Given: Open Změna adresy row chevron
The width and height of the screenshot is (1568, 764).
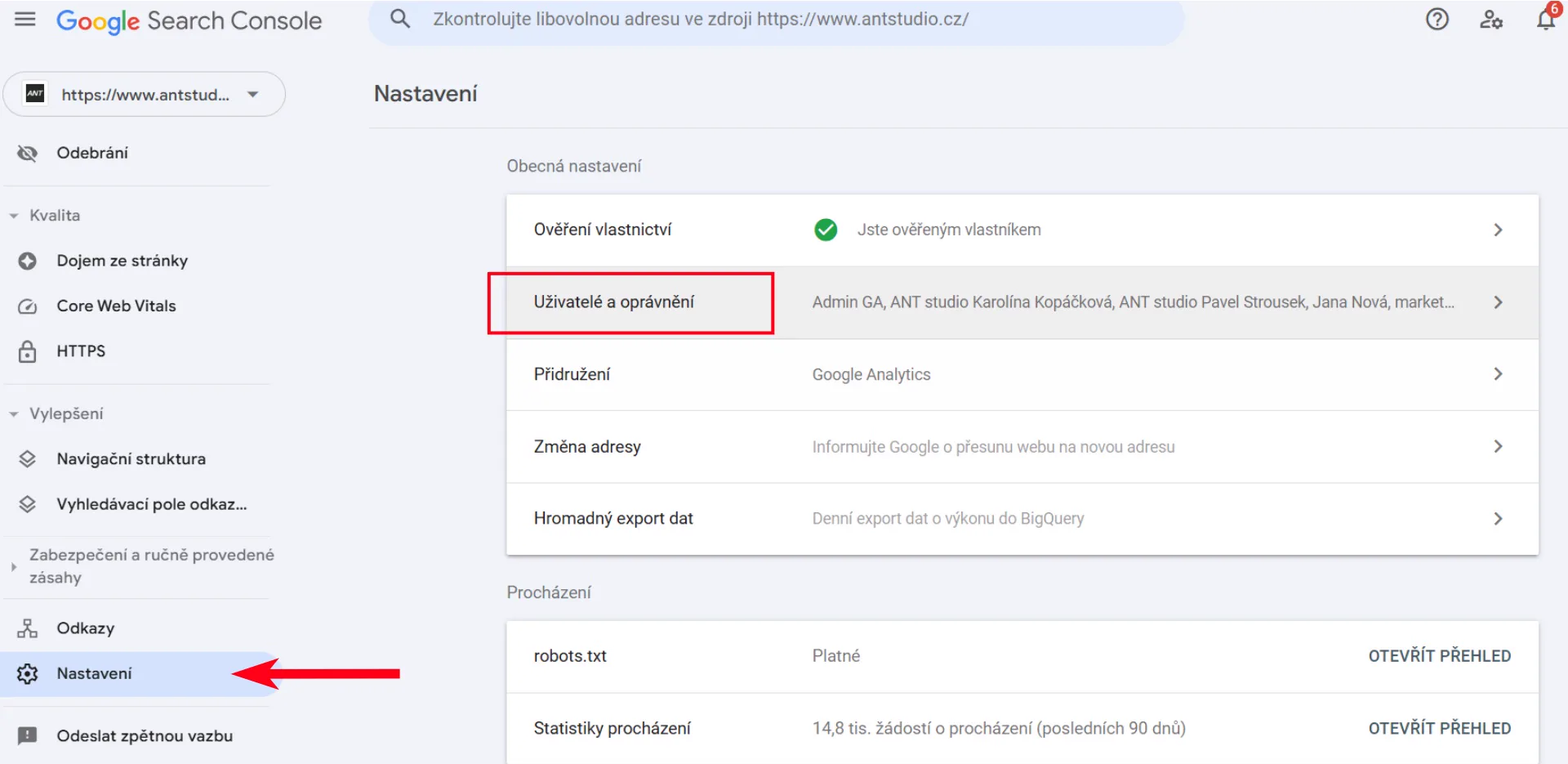Looking at the screenshot, I should [1498, 446].
